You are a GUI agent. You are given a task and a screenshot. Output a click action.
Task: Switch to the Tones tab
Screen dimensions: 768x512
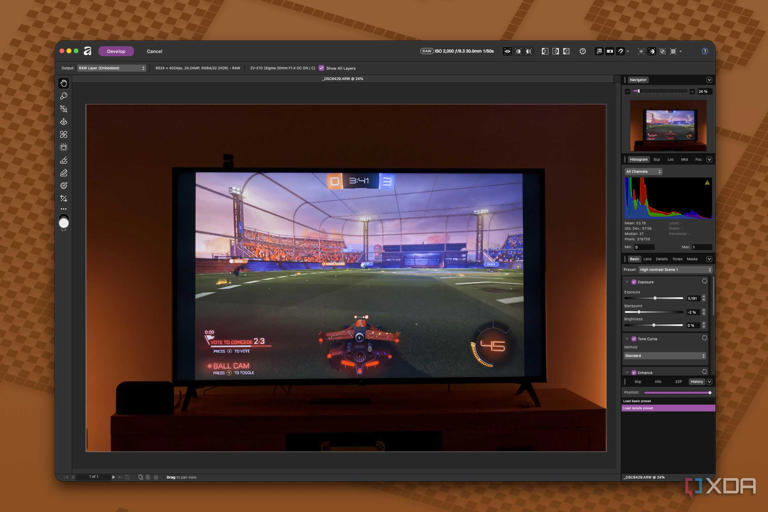pyautogui.click(x=677, y=259)
